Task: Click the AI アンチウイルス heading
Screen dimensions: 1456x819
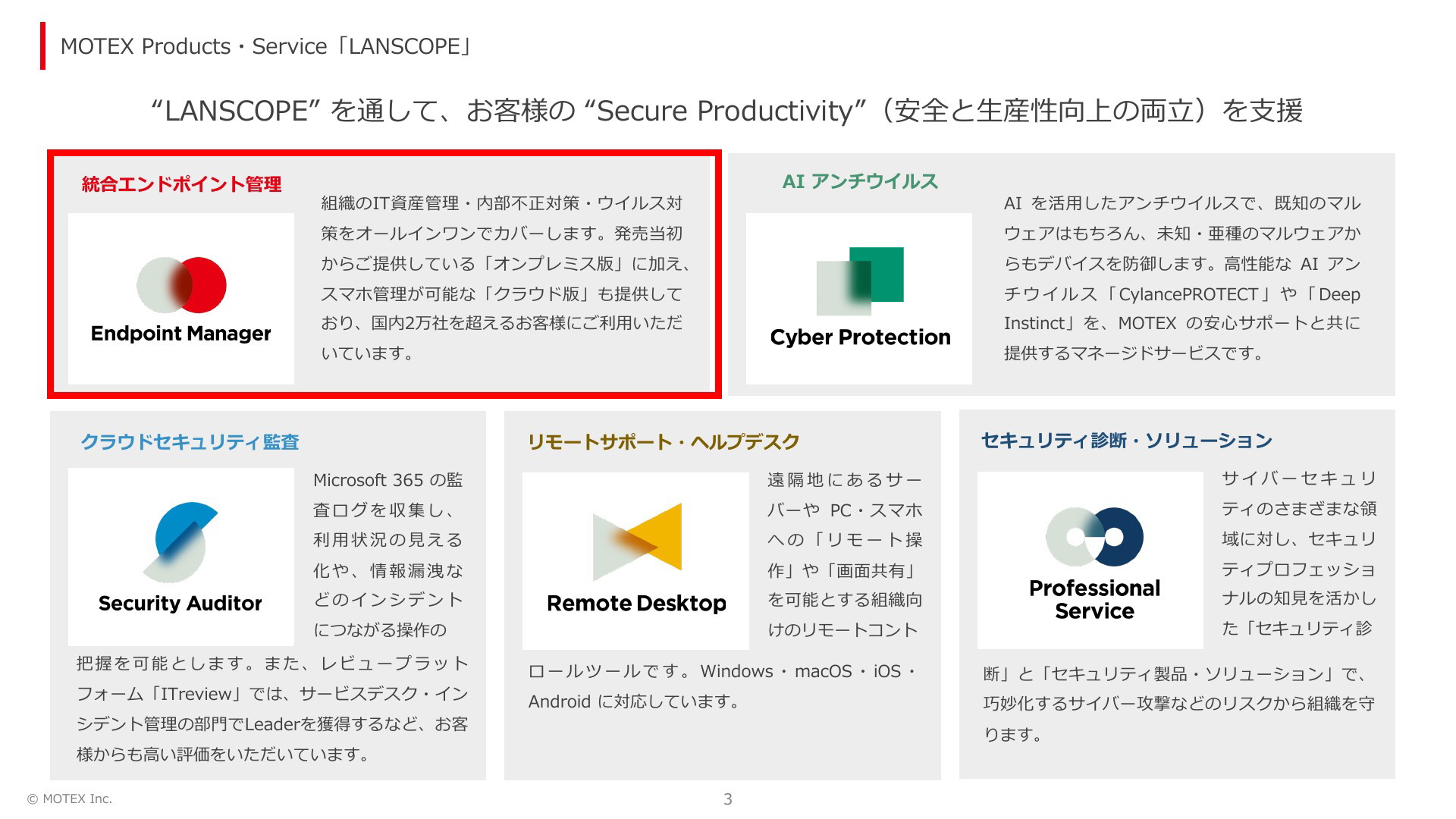Action: (860, 181)
